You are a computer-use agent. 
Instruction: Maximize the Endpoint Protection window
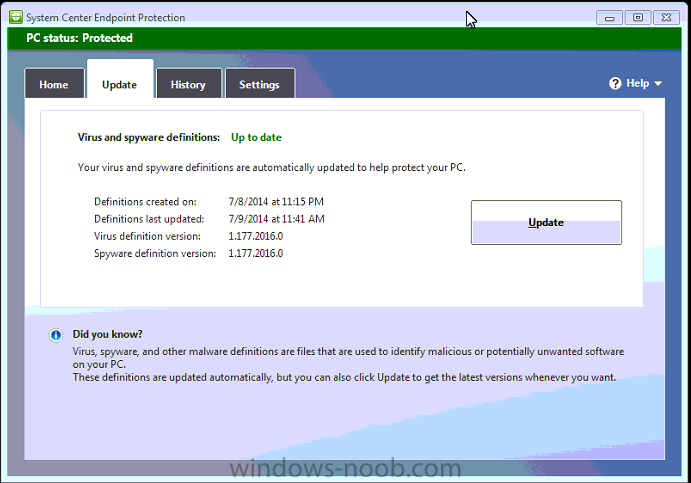[638, 18]
